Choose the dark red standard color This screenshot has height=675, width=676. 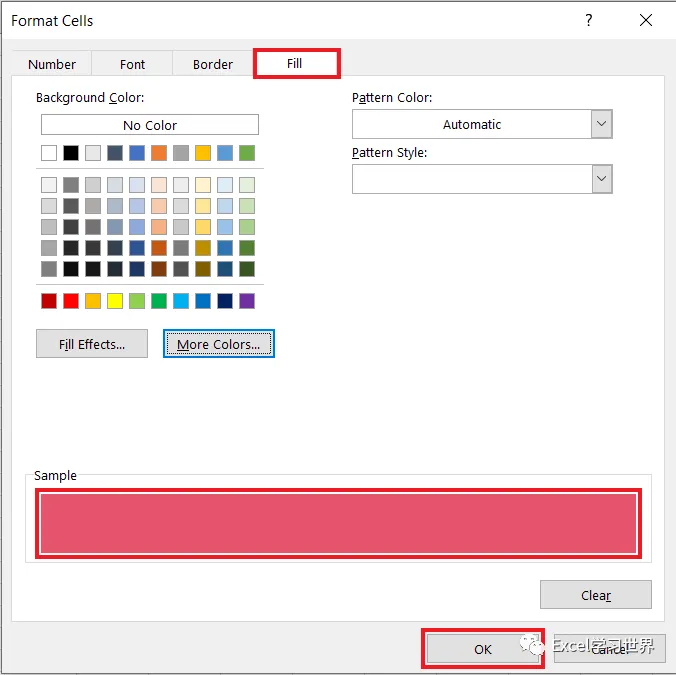point(49,301)
